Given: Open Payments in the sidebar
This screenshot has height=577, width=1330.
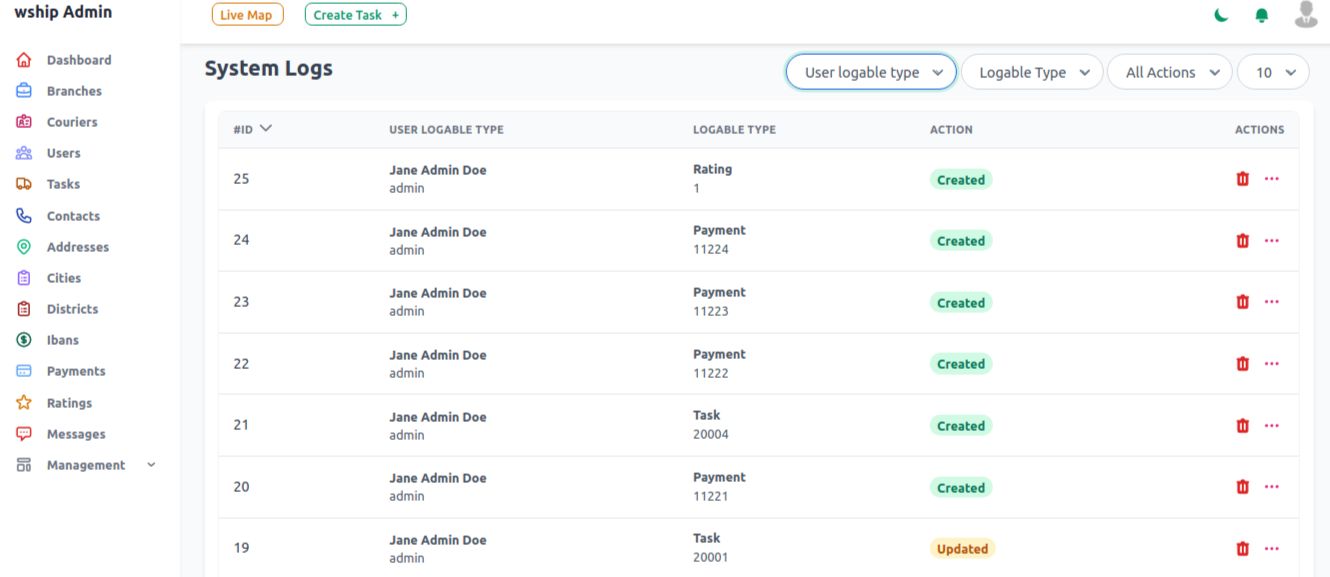Looking at the screenshot, I should click(x=75, y=371).
